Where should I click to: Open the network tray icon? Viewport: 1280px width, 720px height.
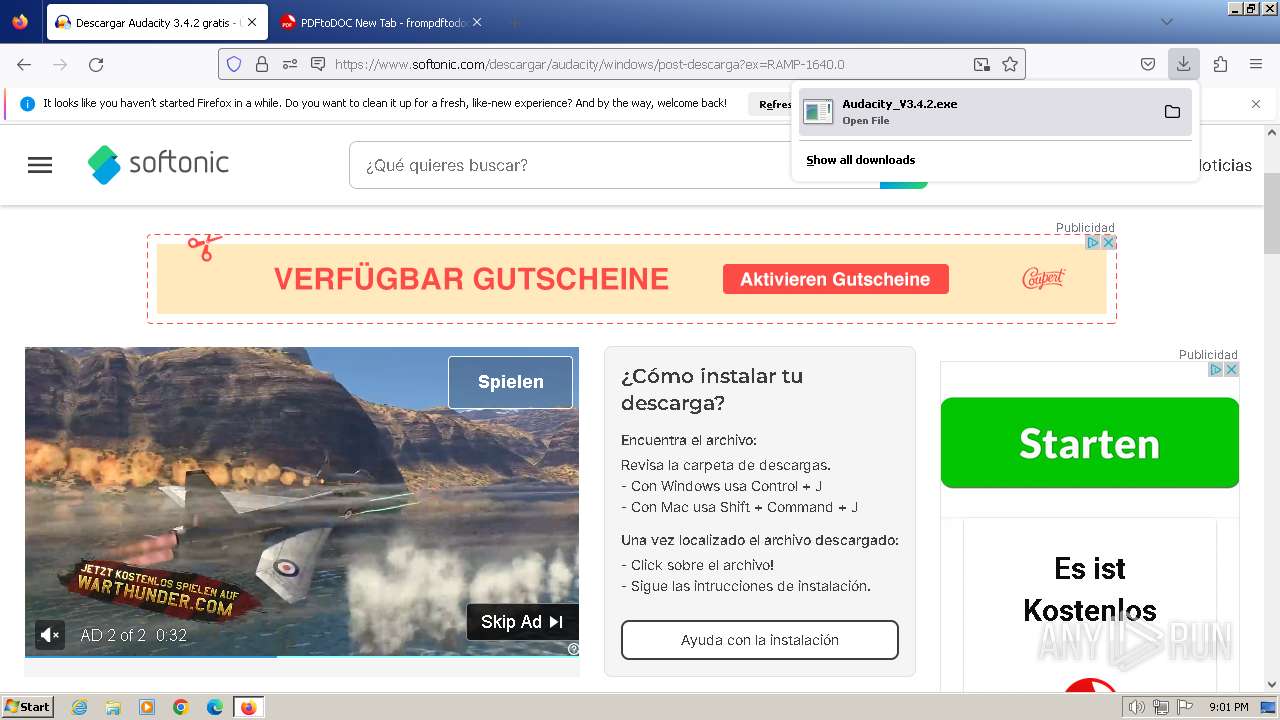coord(1160,707)
